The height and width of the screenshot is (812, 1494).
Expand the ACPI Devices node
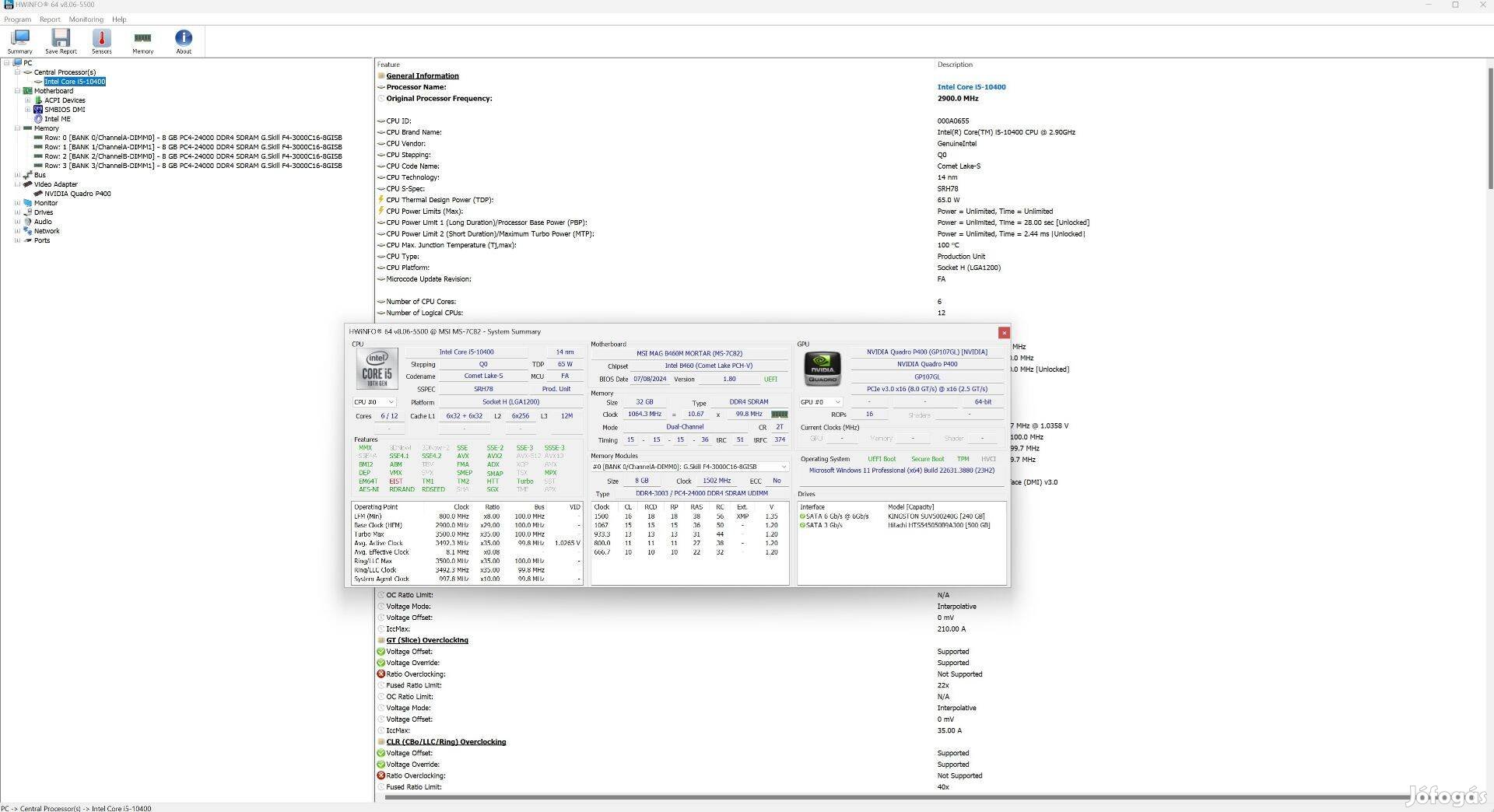[x=27, y=100]
